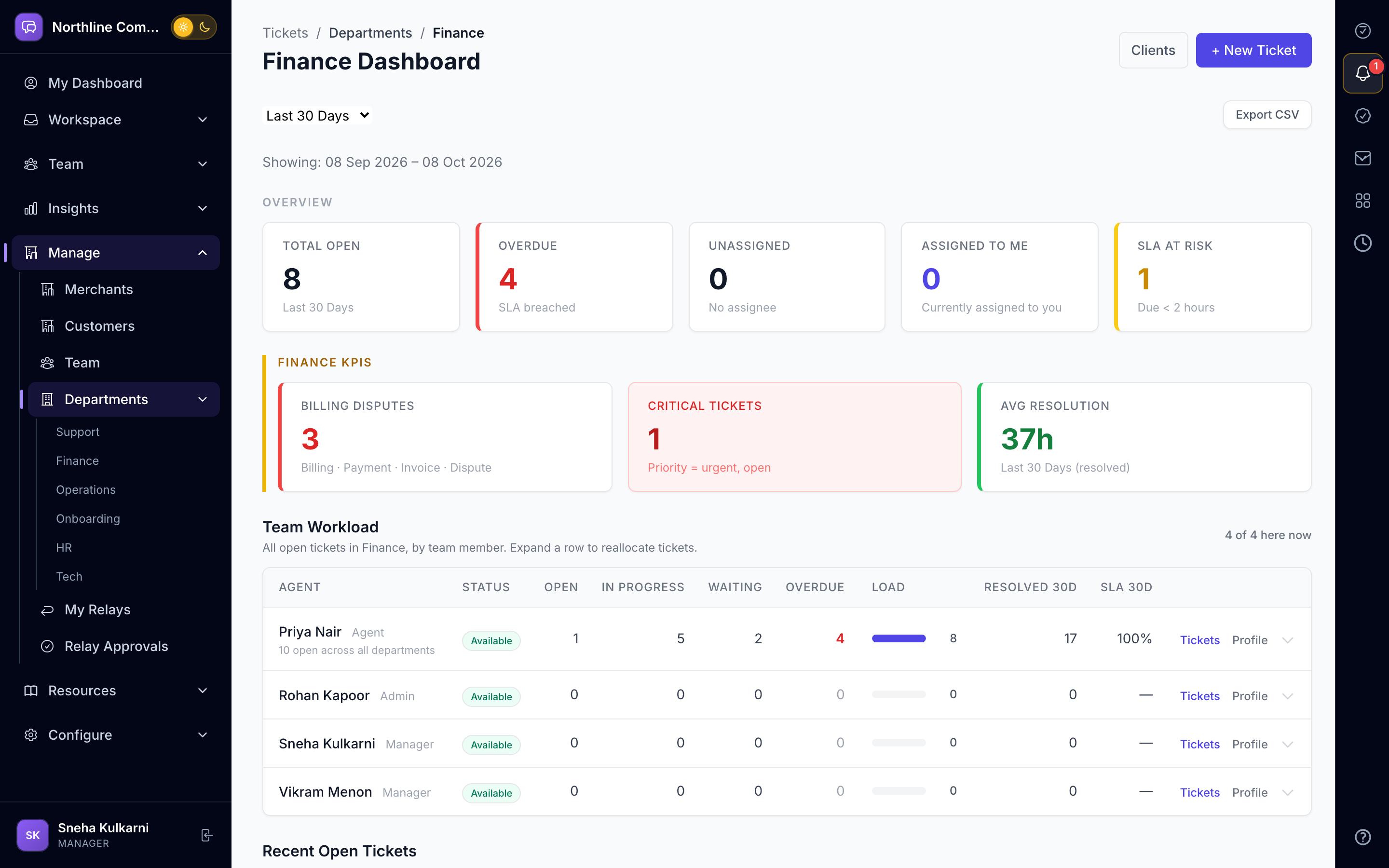Expand Priya Nair's workload row chevron

(1287, 640)
